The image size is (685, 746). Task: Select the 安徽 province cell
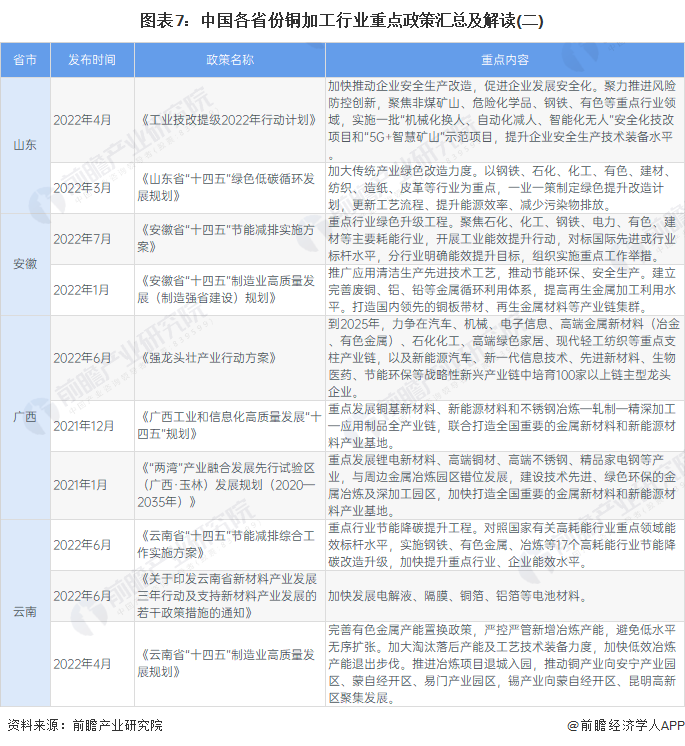point(25,264)
